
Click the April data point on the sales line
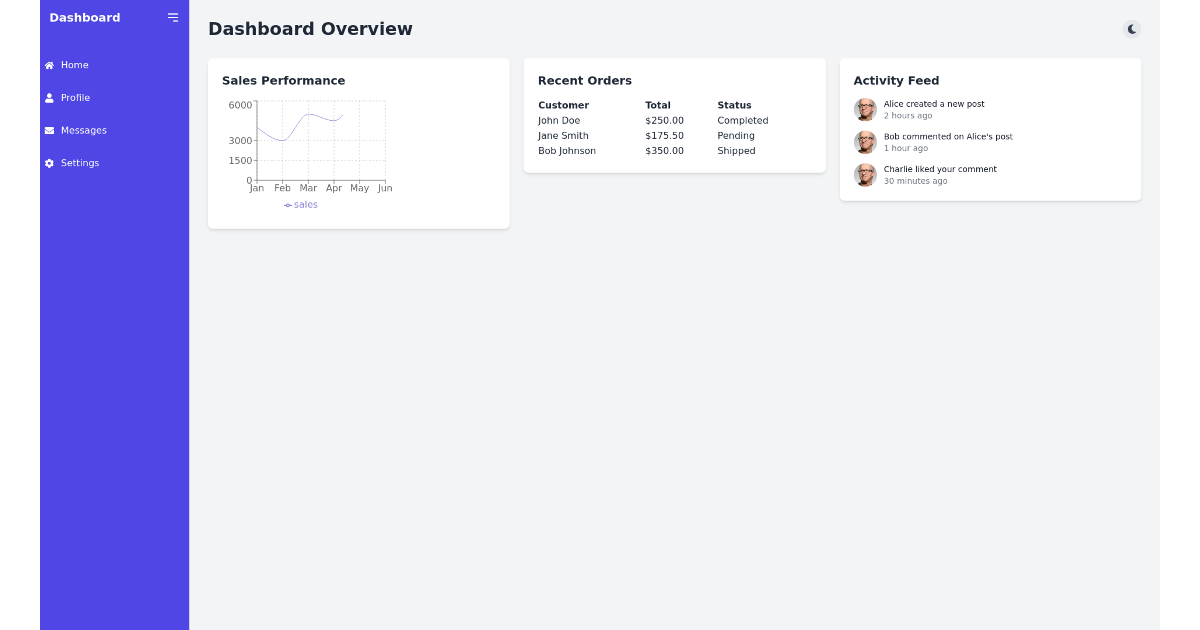click(334, 118)
